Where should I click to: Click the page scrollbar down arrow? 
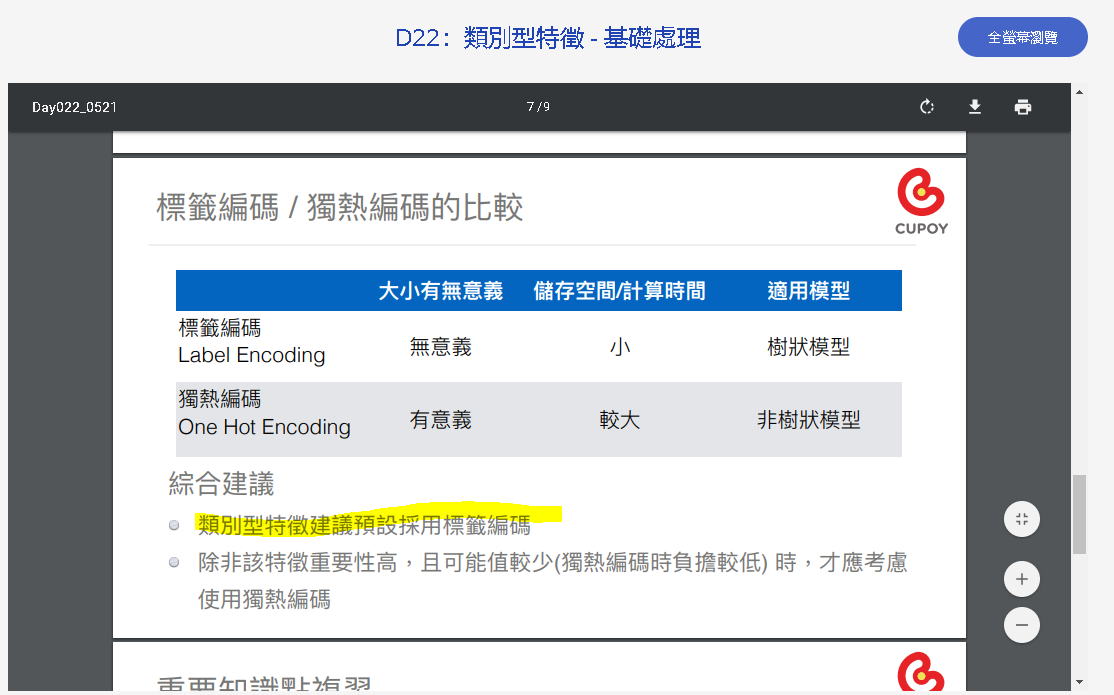1079,682
